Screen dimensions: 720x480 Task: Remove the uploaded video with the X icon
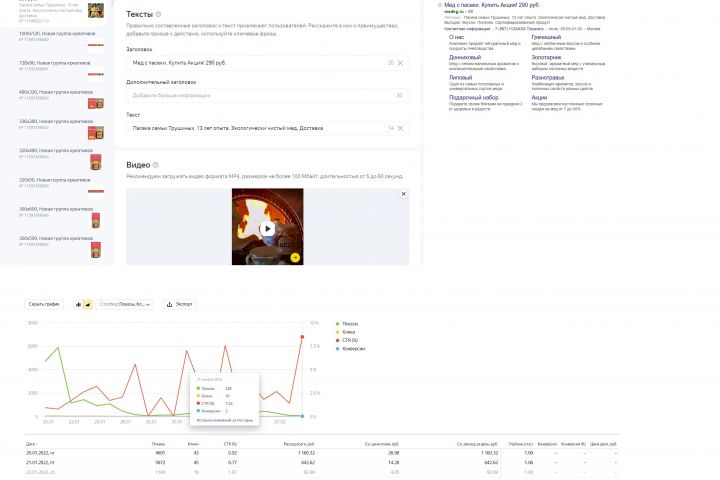(x=404, y=194)
